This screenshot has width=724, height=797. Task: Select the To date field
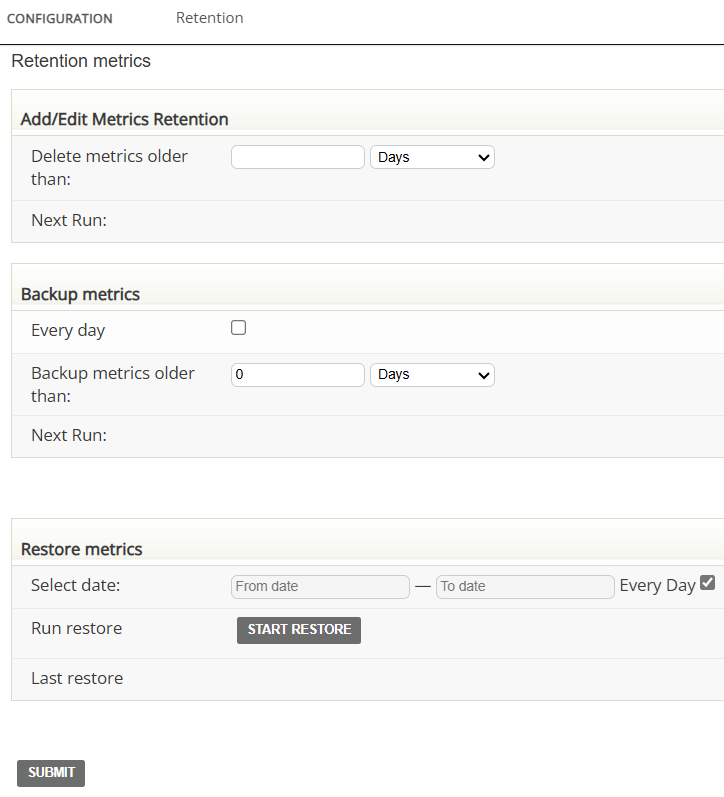(x=525, y=586)
